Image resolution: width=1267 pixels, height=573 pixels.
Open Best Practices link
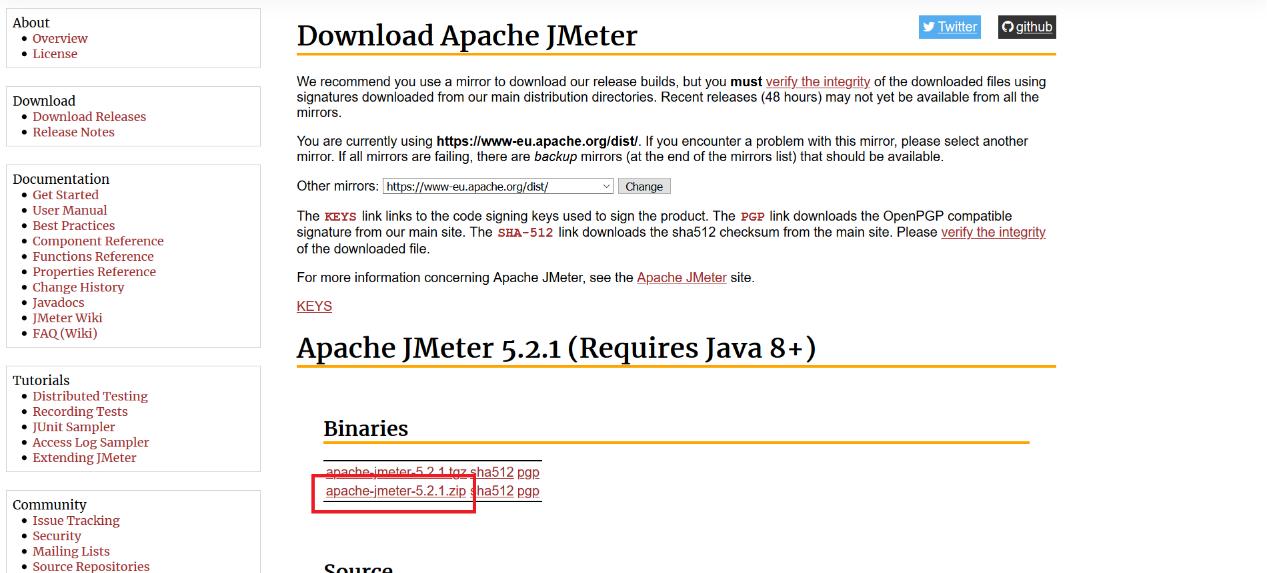(x=73, y=226)
